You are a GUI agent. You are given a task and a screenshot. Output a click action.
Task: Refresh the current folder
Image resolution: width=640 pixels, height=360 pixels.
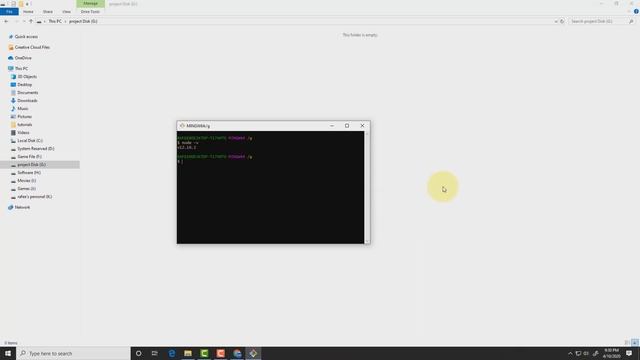562,21
